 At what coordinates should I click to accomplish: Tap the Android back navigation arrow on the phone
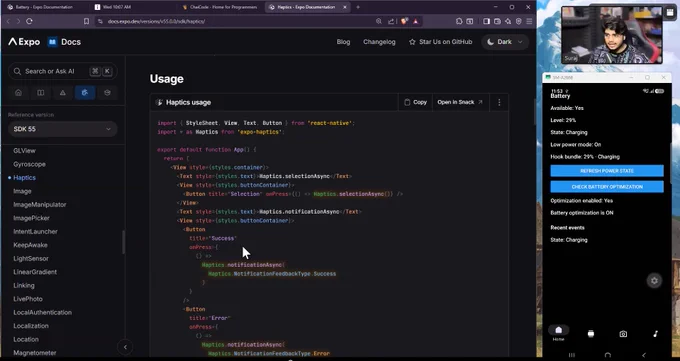644,355
